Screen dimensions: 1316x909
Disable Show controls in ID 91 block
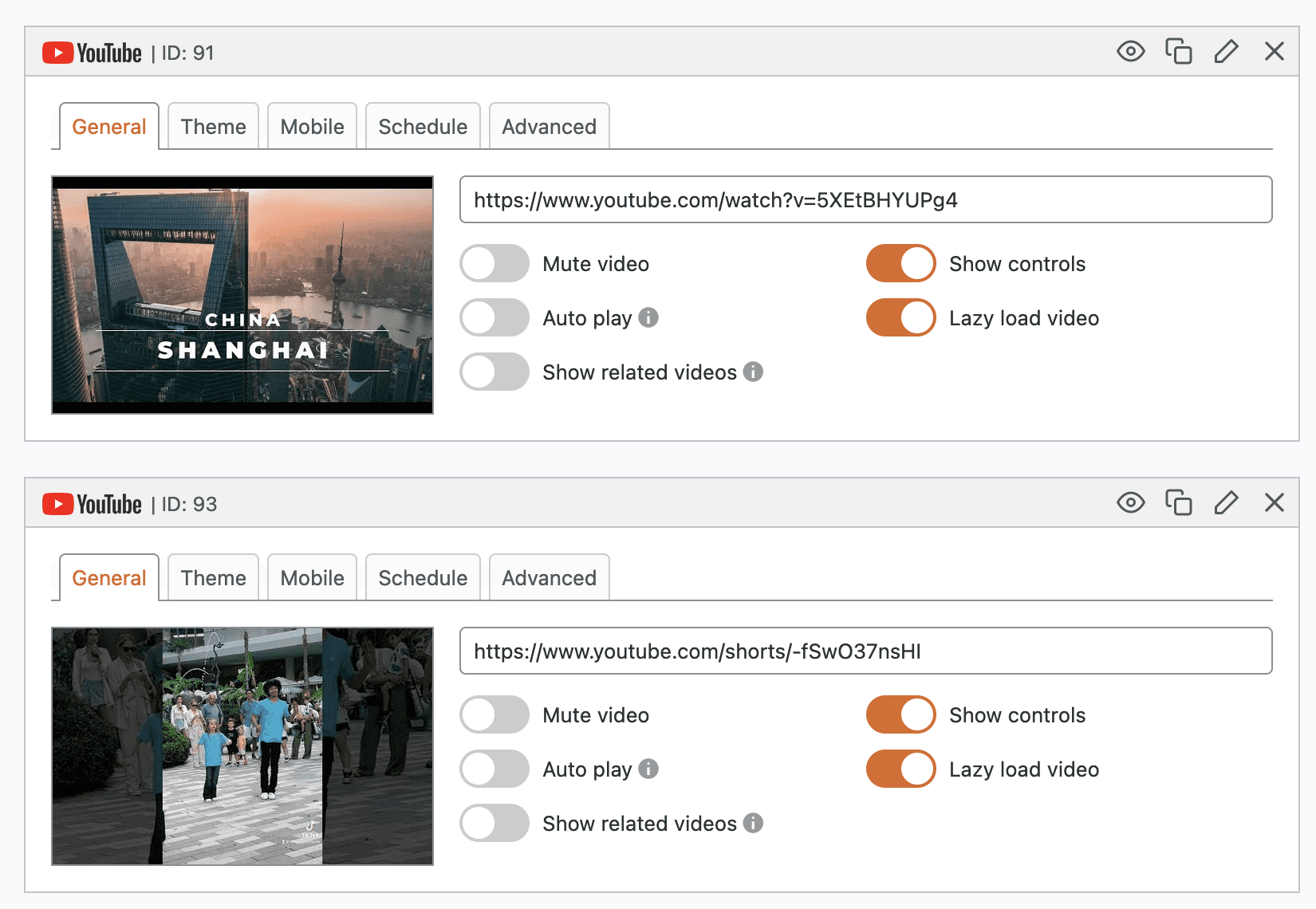coord(900,264)
